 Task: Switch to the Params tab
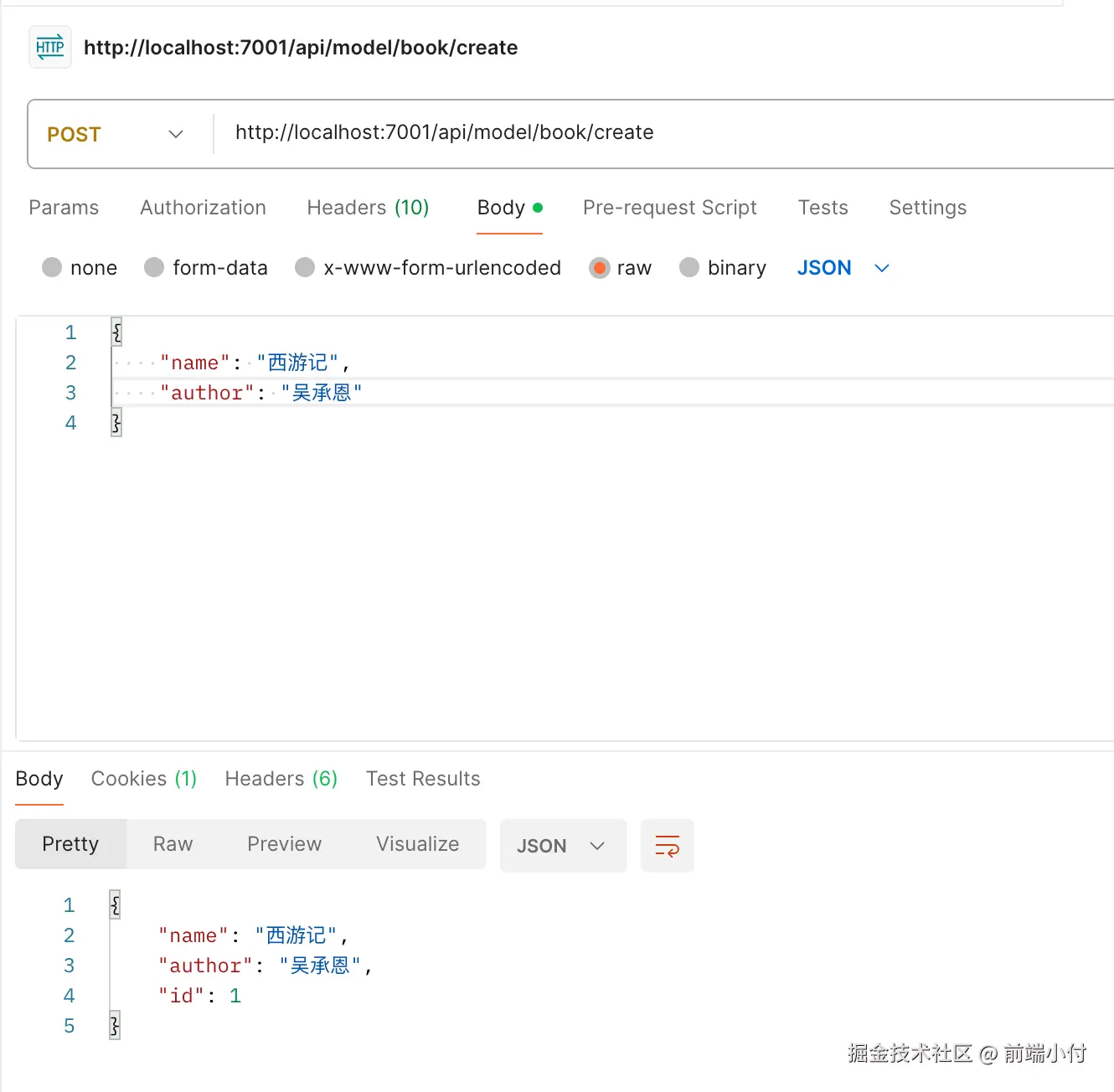pos(64,208)
